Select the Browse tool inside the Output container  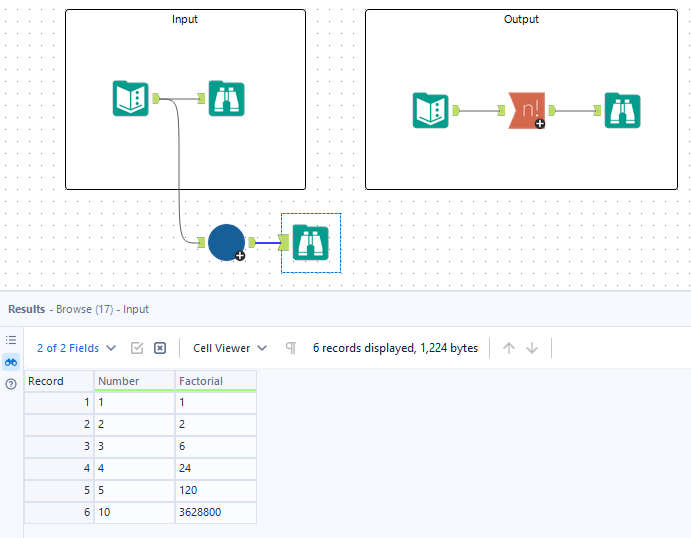[x=623, y=110]
